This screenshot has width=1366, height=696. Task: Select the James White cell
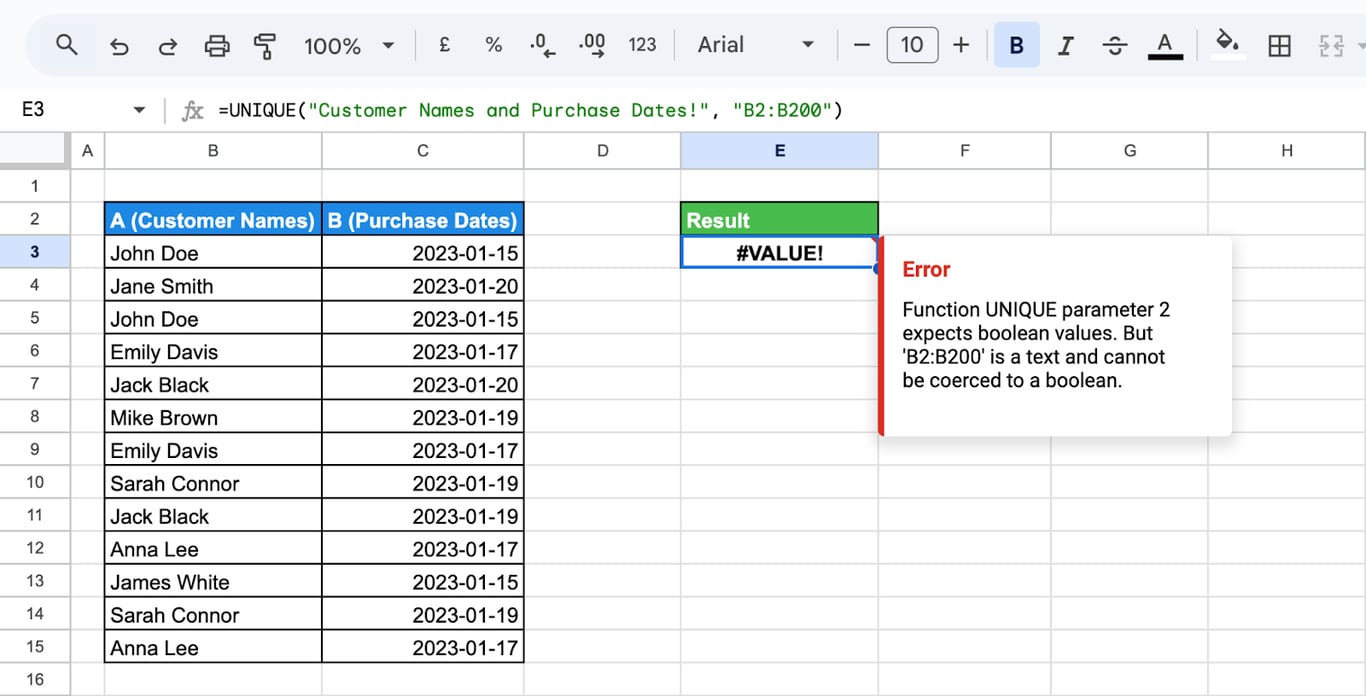(213, 582)
